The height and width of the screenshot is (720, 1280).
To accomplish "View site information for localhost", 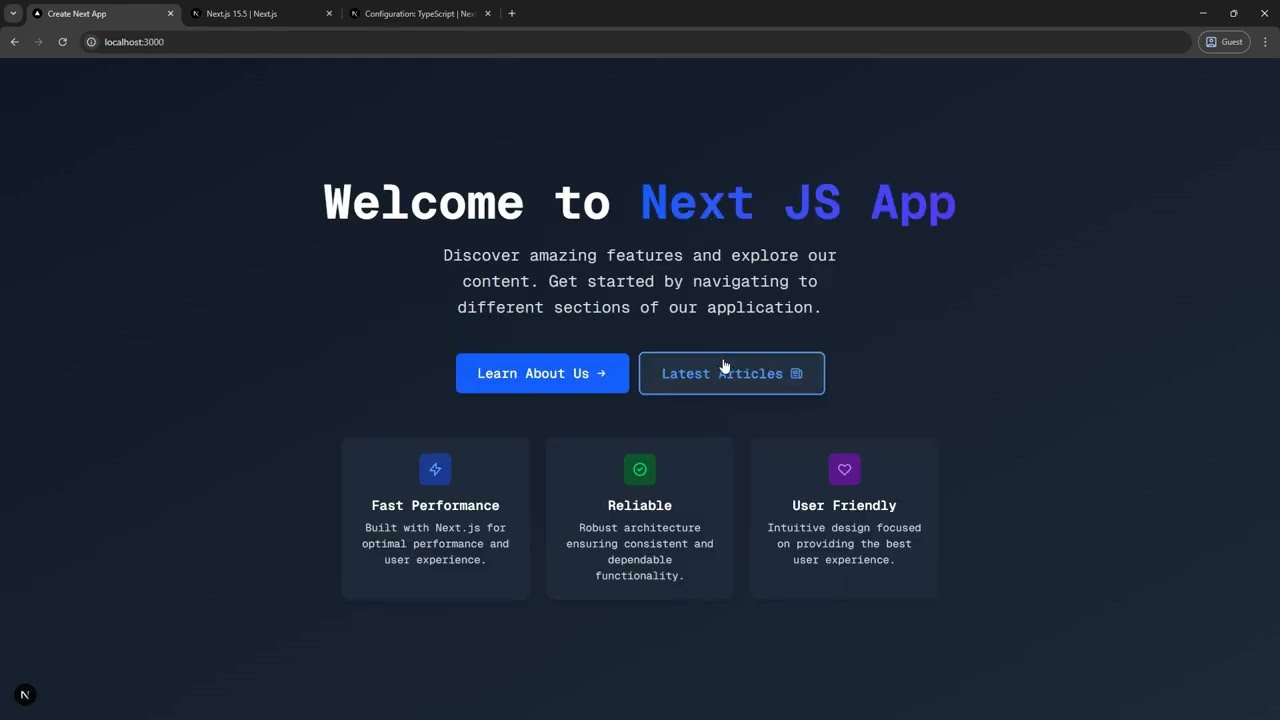I will pyautogui.click(x=91, y=42).
